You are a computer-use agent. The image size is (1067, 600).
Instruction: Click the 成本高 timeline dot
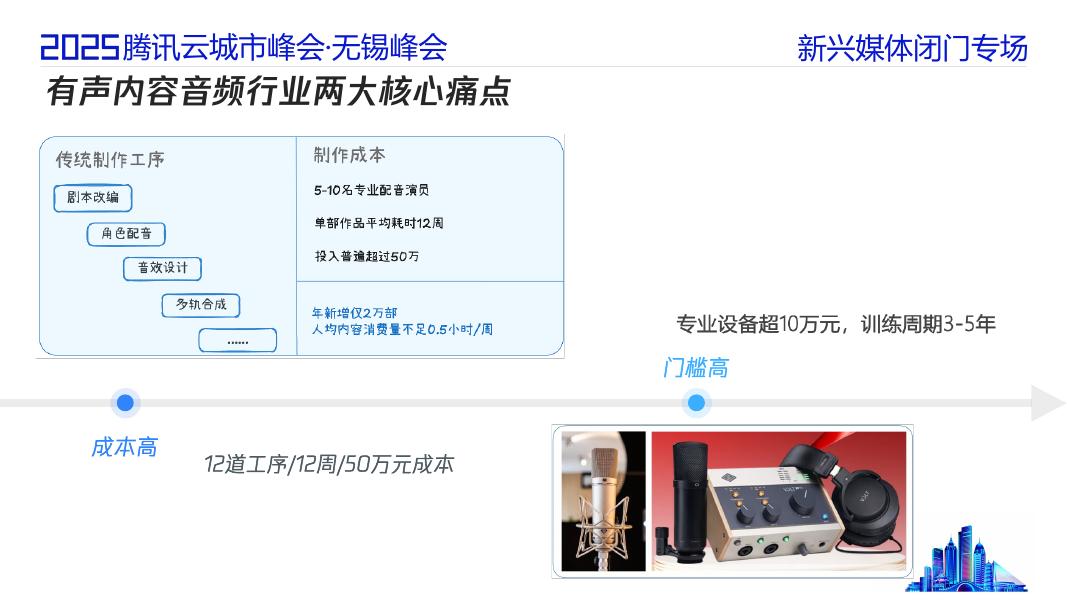(x=125, y=403)
